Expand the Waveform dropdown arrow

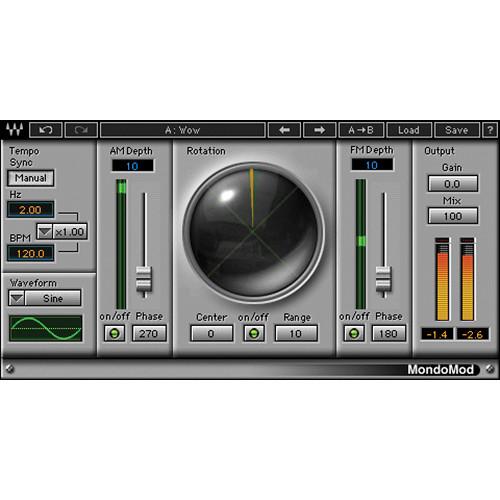(16, 298)
